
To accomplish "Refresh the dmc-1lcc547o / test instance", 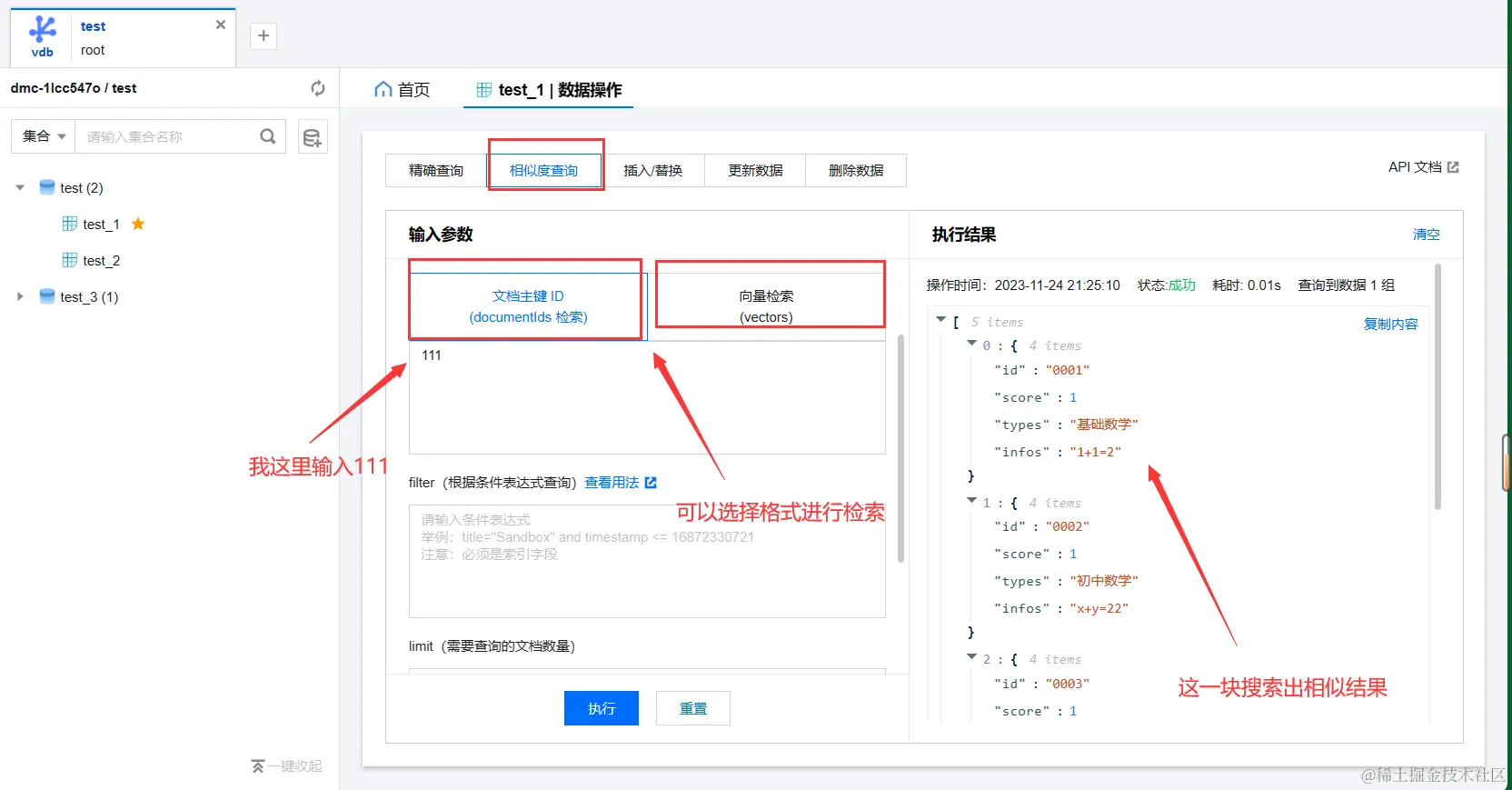I will 318,88.
